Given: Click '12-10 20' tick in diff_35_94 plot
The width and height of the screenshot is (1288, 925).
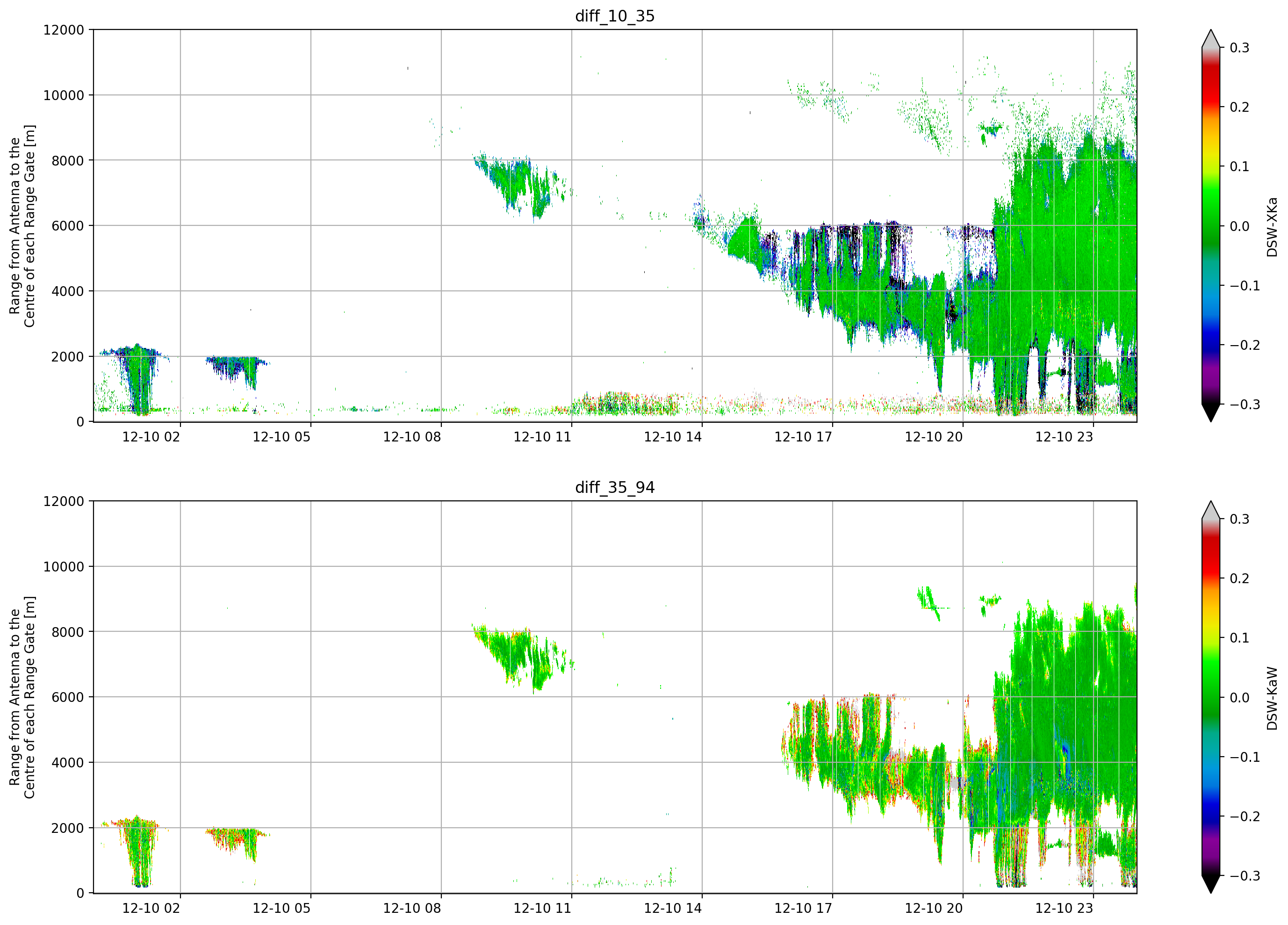Looking at the screenshot, I should click(934, 908).
